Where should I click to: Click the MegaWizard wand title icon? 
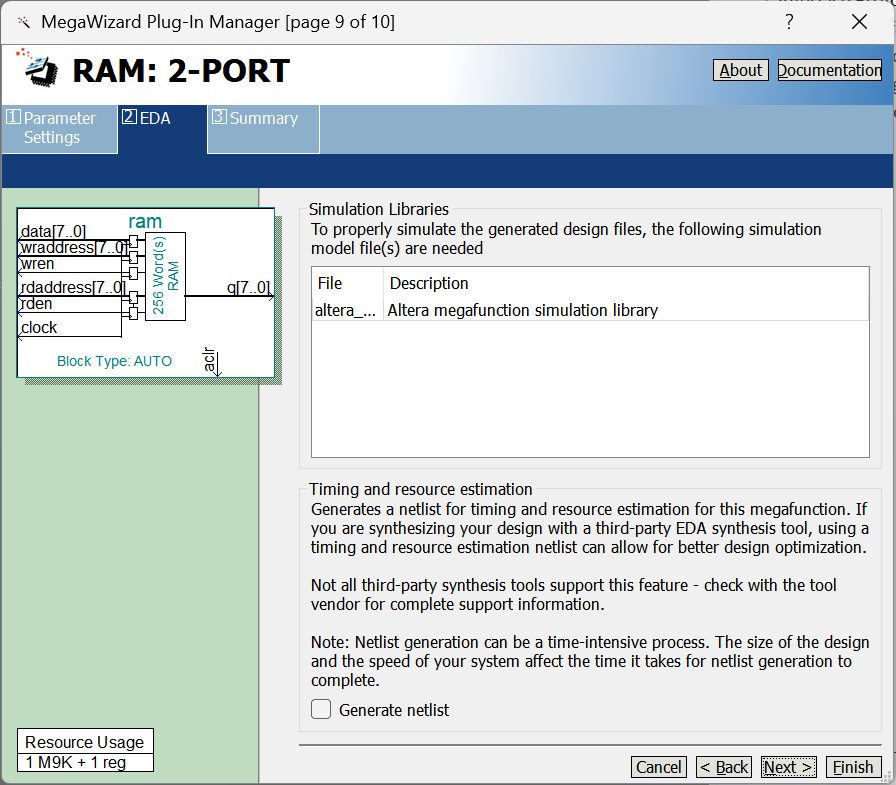(x=23, y=22)
